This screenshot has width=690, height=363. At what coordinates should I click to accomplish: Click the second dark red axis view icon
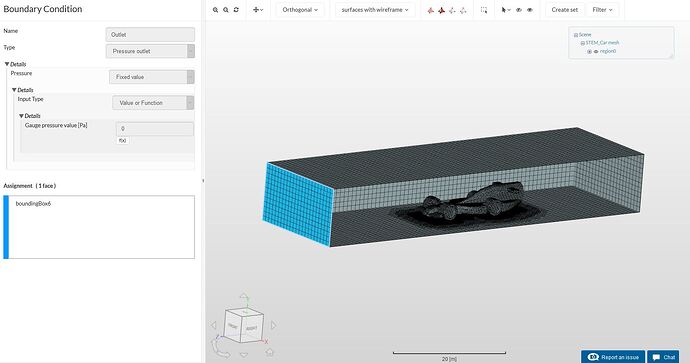[x=441, y=10]
